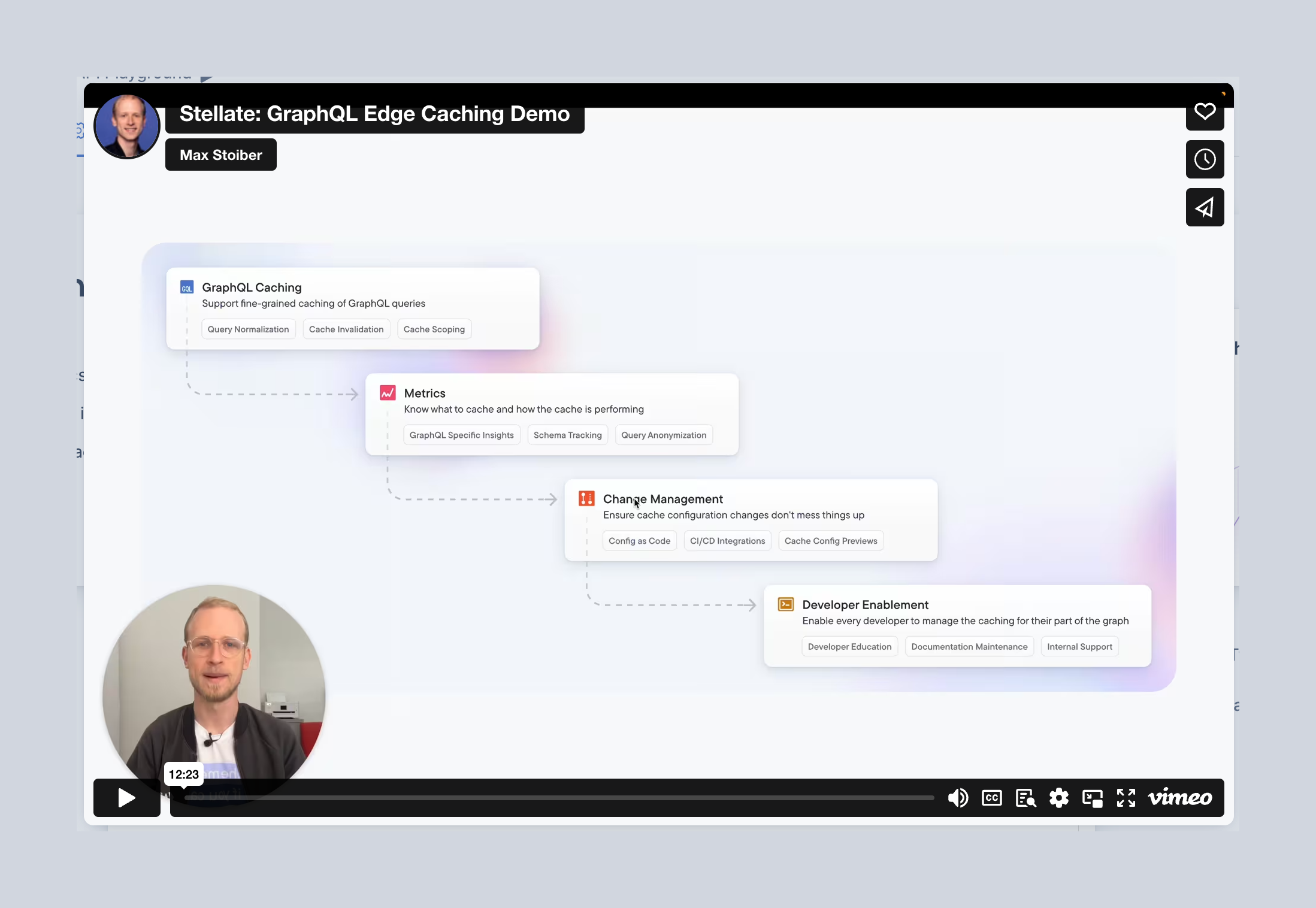The height and width of the screenshot is (908, 1316).
Task: Toggle closed captions CC button
Action: 991,798
